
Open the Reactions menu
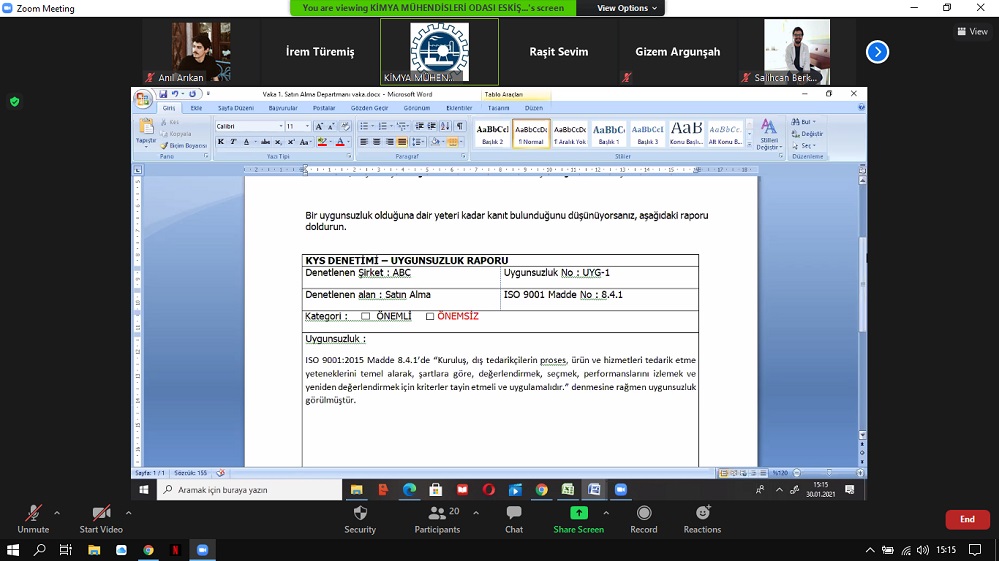click(702, 518)
